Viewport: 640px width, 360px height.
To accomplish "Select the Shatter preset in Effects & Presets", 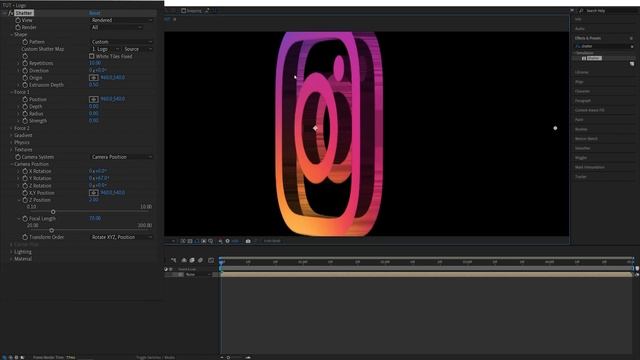I will point(594,58).
